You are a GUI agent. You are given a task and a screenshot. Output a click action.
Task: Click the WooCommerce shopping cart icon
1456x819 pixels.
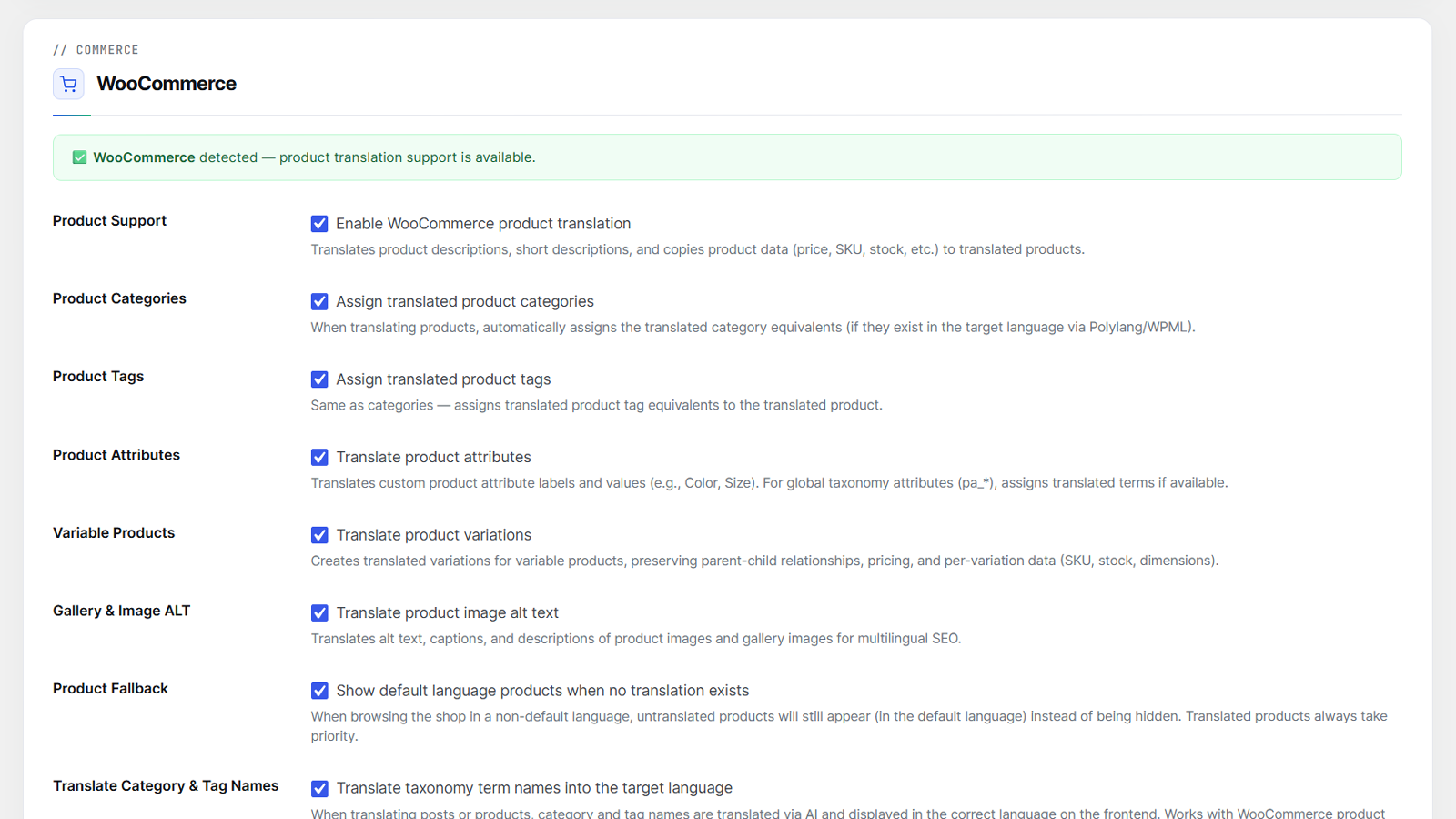[68, 84]
